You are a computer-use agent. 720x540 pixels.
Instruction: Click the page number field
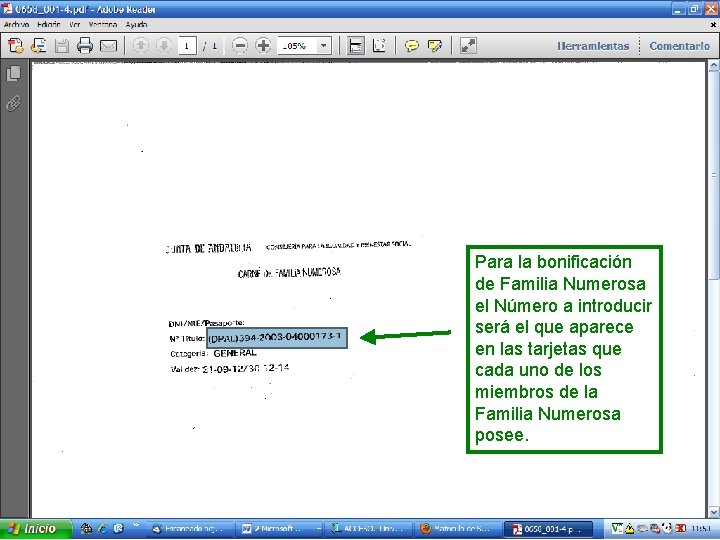tap(187, 45)
